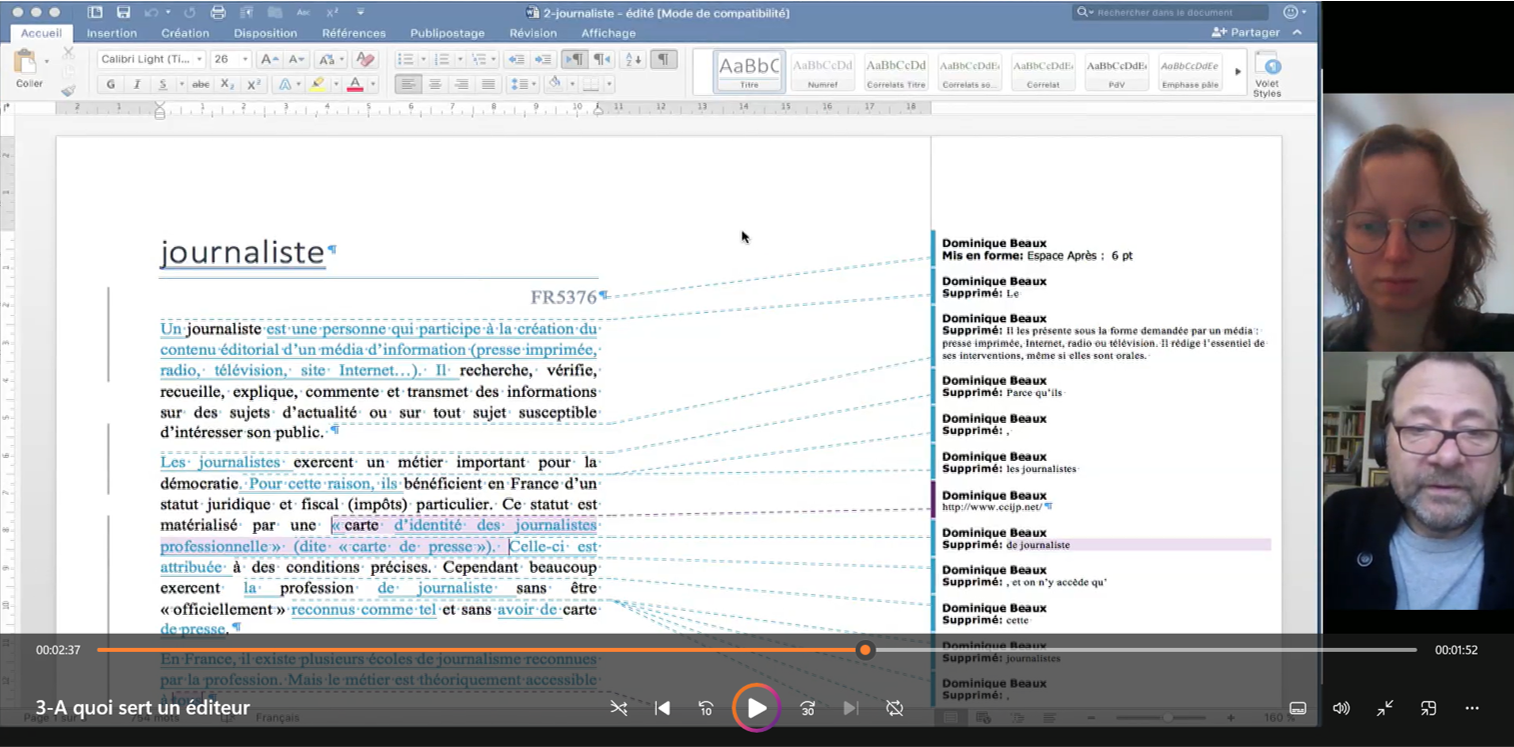Toggle show paragraph marks pilcrow
This screenshot has width=1514, height=747.
664,59
